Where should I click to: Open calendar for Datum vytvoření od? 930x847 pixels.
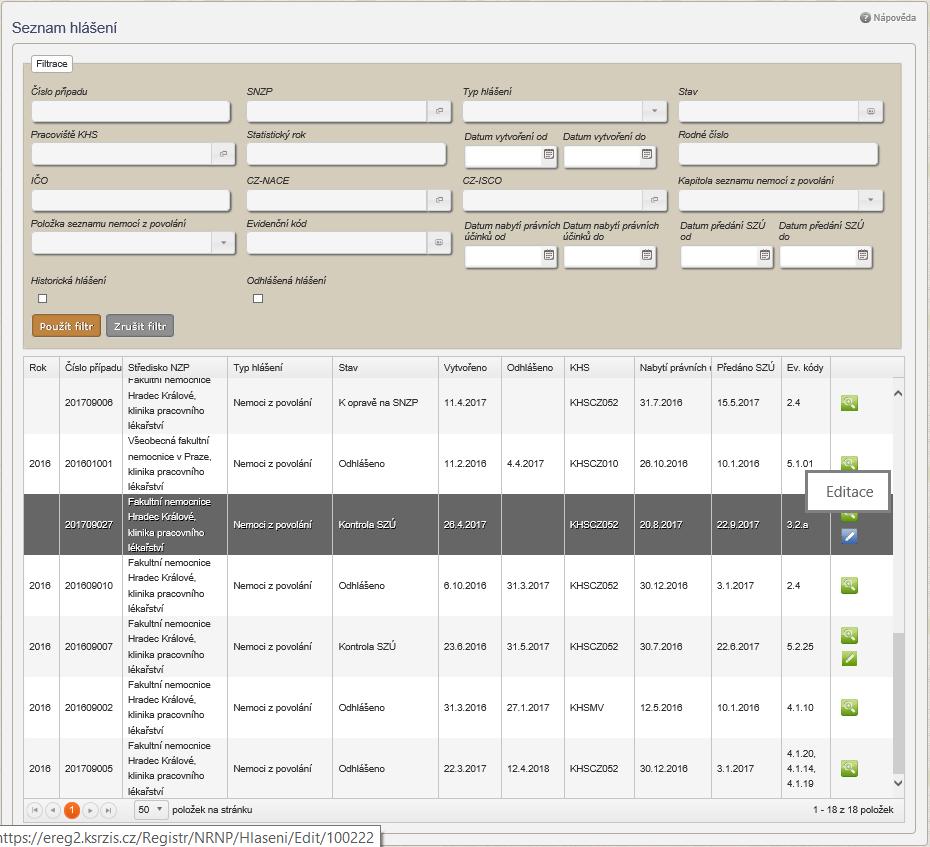click(x=549, y=154)
